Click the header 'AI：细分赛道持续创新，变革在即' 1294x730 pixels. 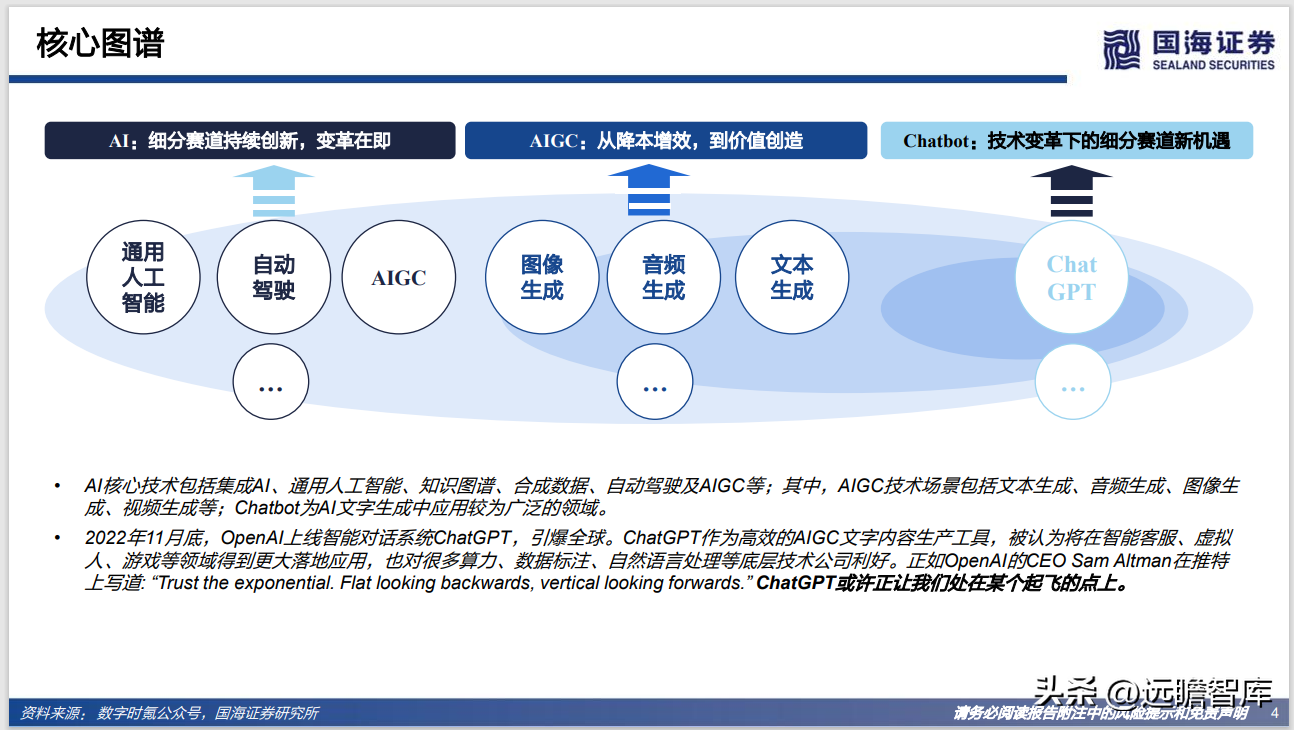[x=250, y=141]
